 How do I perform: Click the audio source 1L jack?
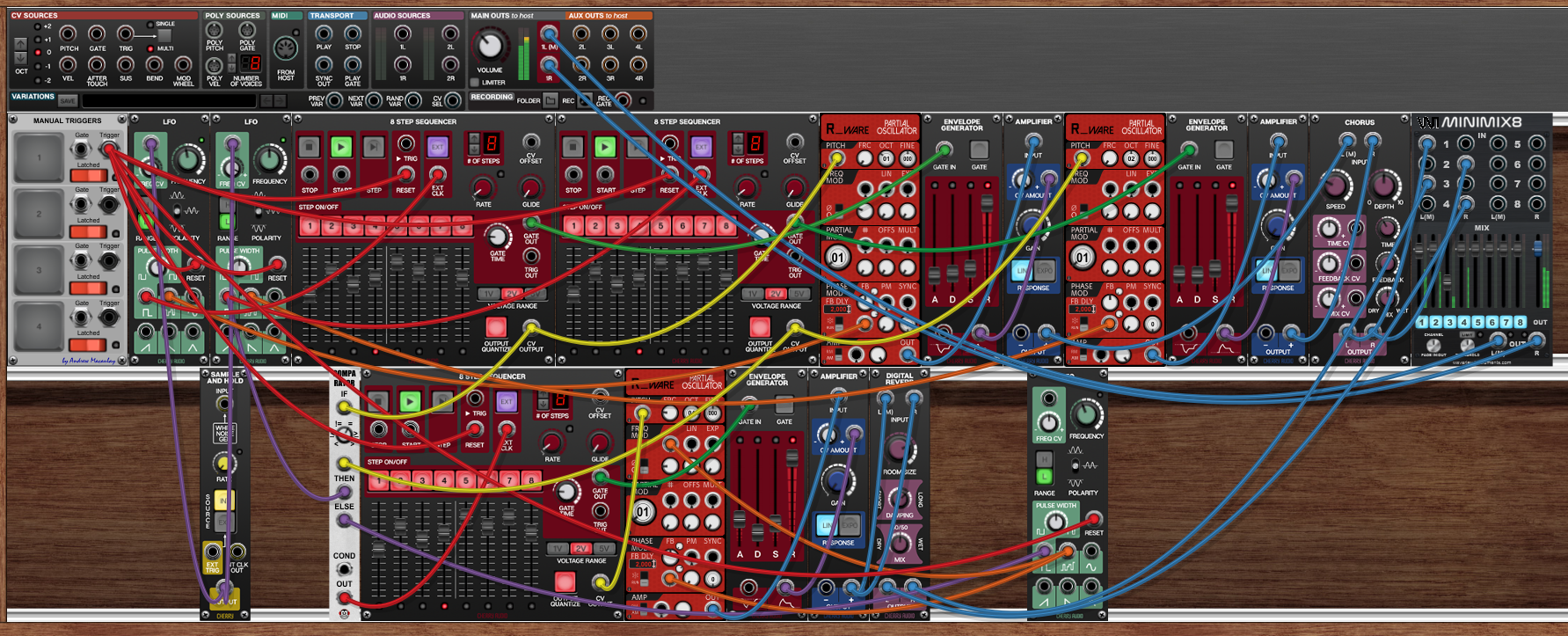[x=403, y=34]
